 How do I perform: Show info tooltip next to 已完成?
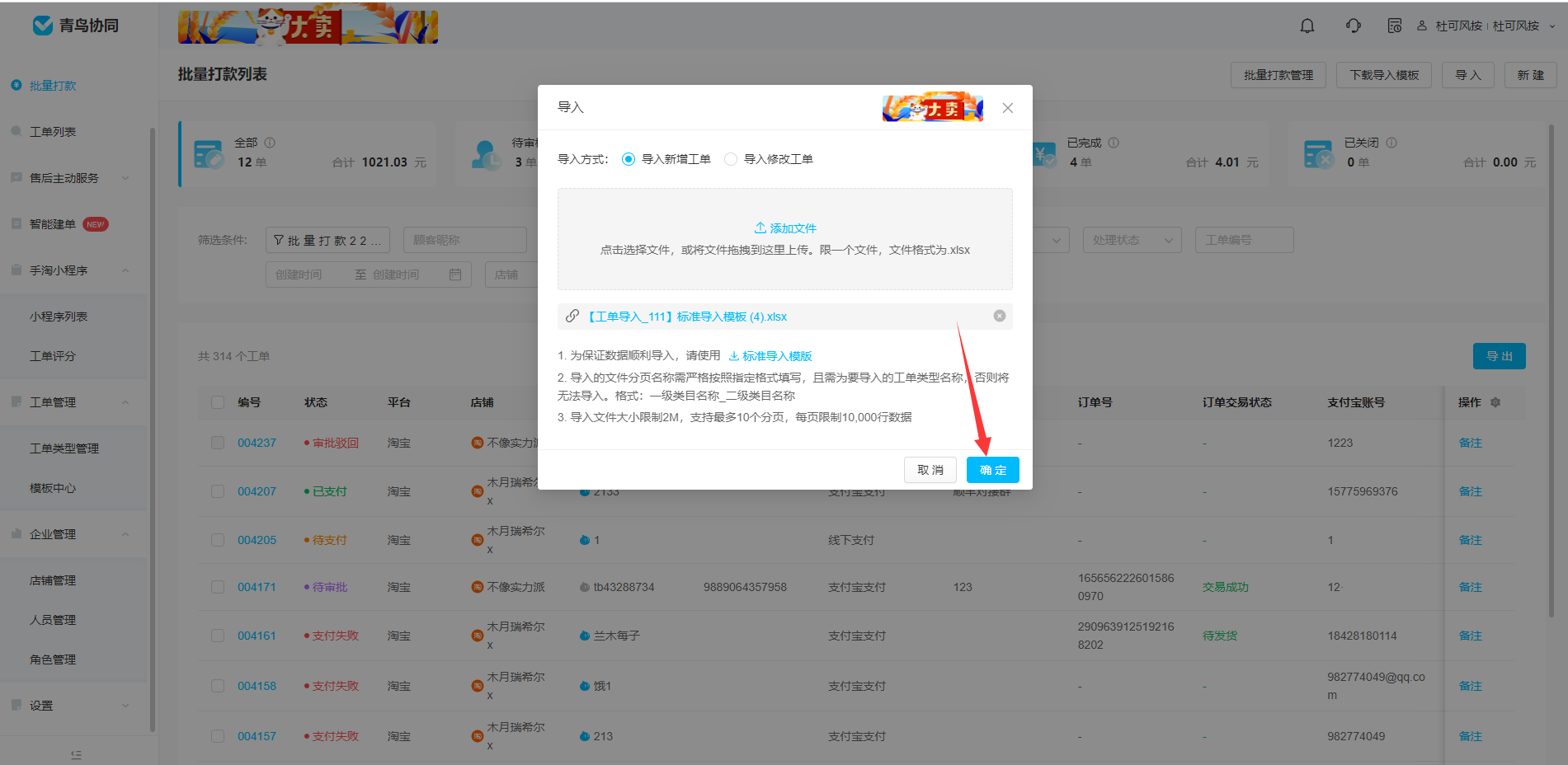point(1114,143)
